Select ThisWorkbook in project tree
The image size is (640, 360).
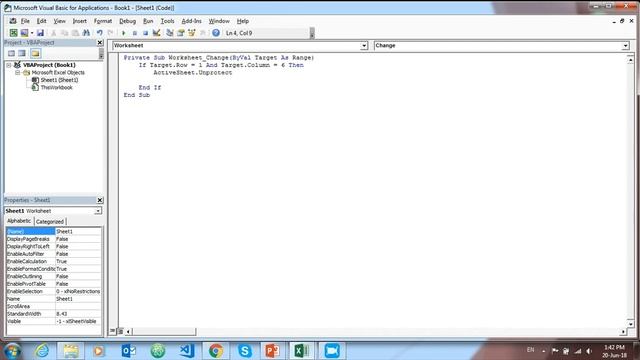point(56,87)
